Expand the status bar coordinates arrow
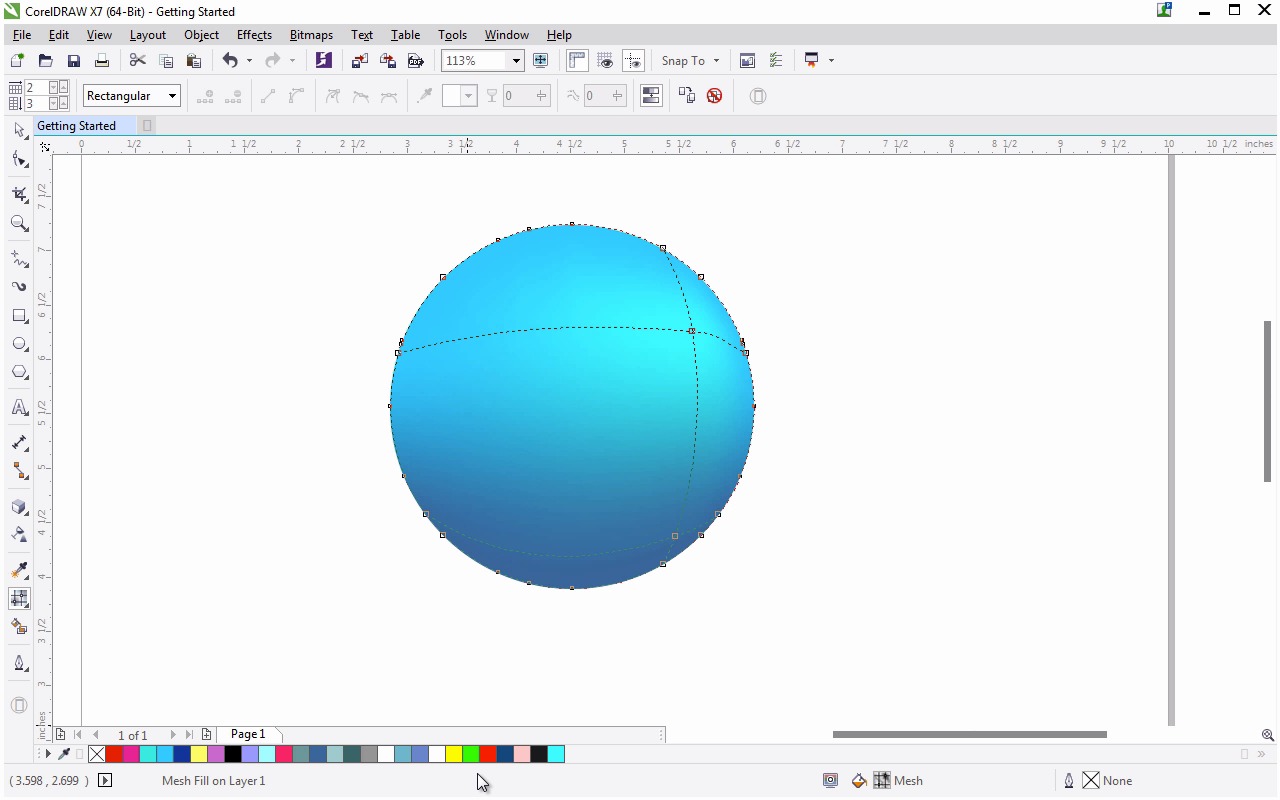Viewport: 1280px width, 800px height. pyautogui.click(x=105, y=781)
